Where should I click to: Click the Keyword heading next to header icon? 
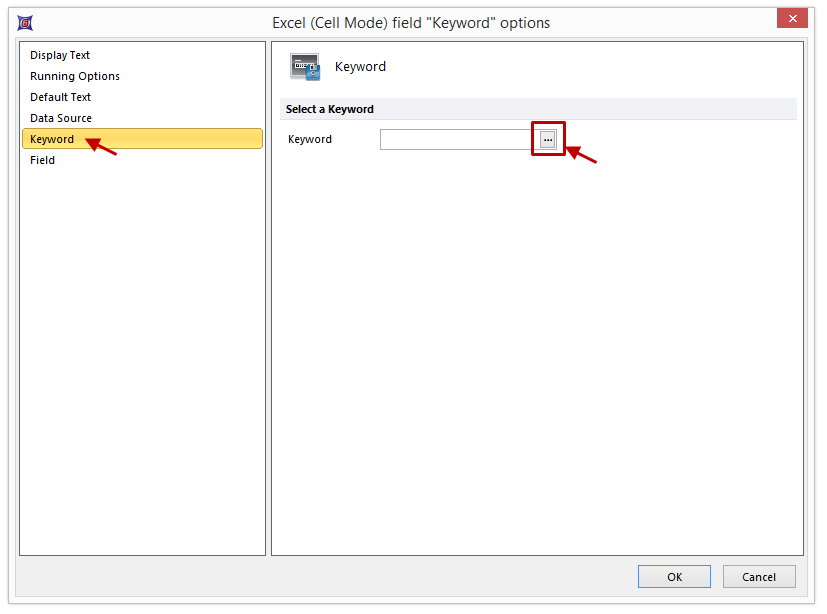(360, 67)
